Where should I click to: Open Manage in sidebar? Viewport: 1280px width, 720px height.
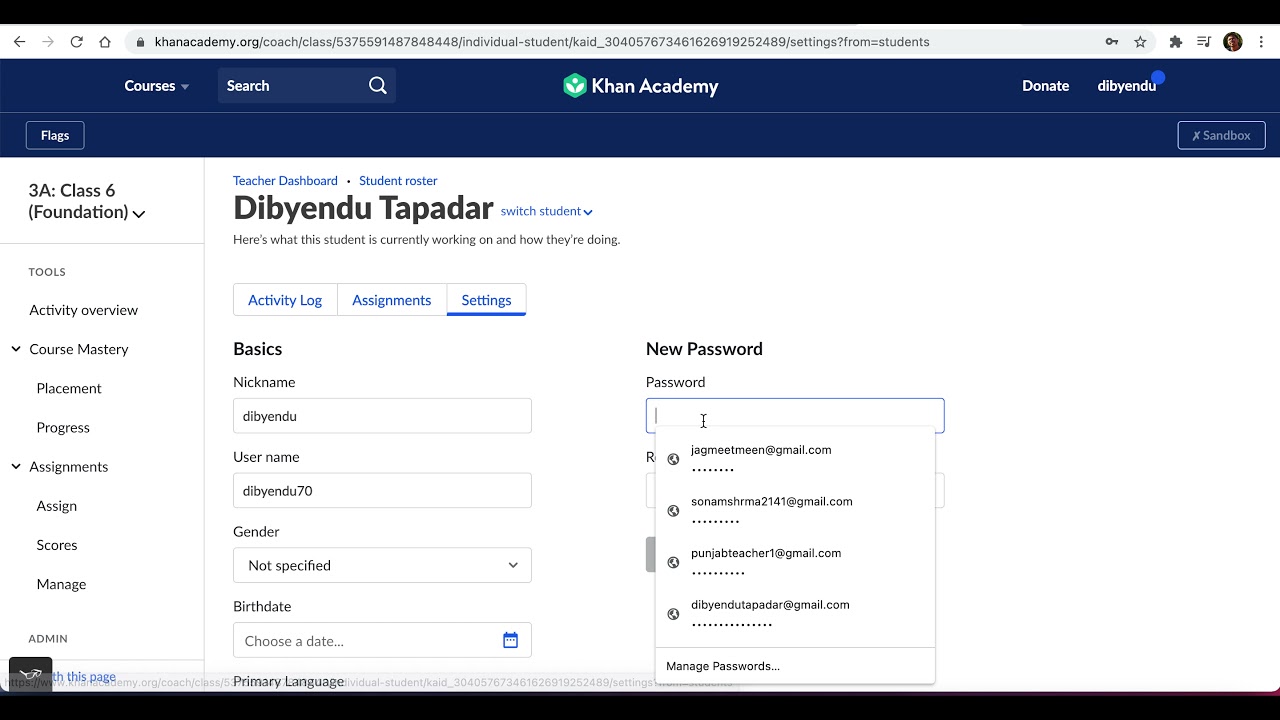coord(61,584)
